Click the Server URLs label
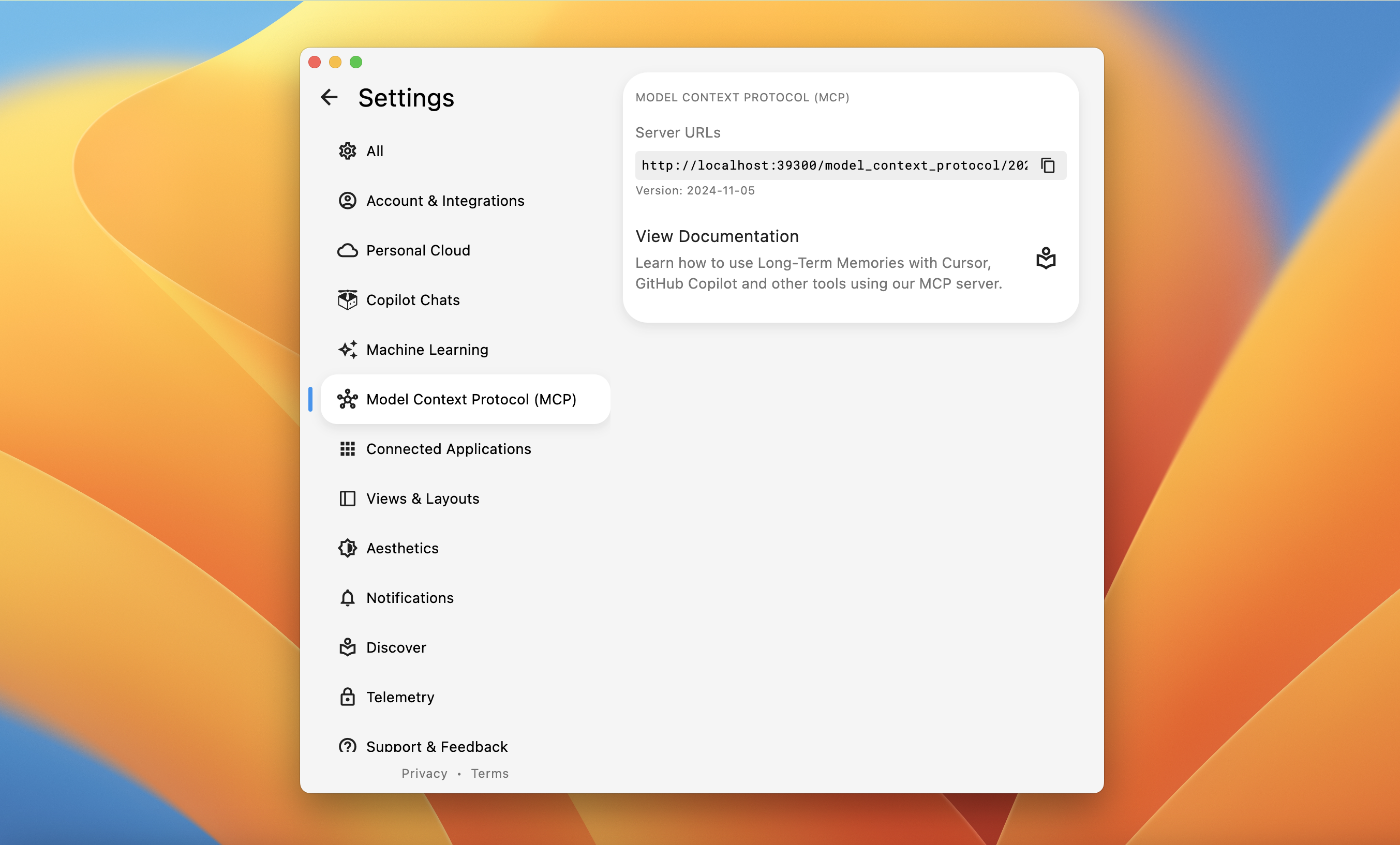The height and width of the screenshot is (845, 1400). [678, 132]
